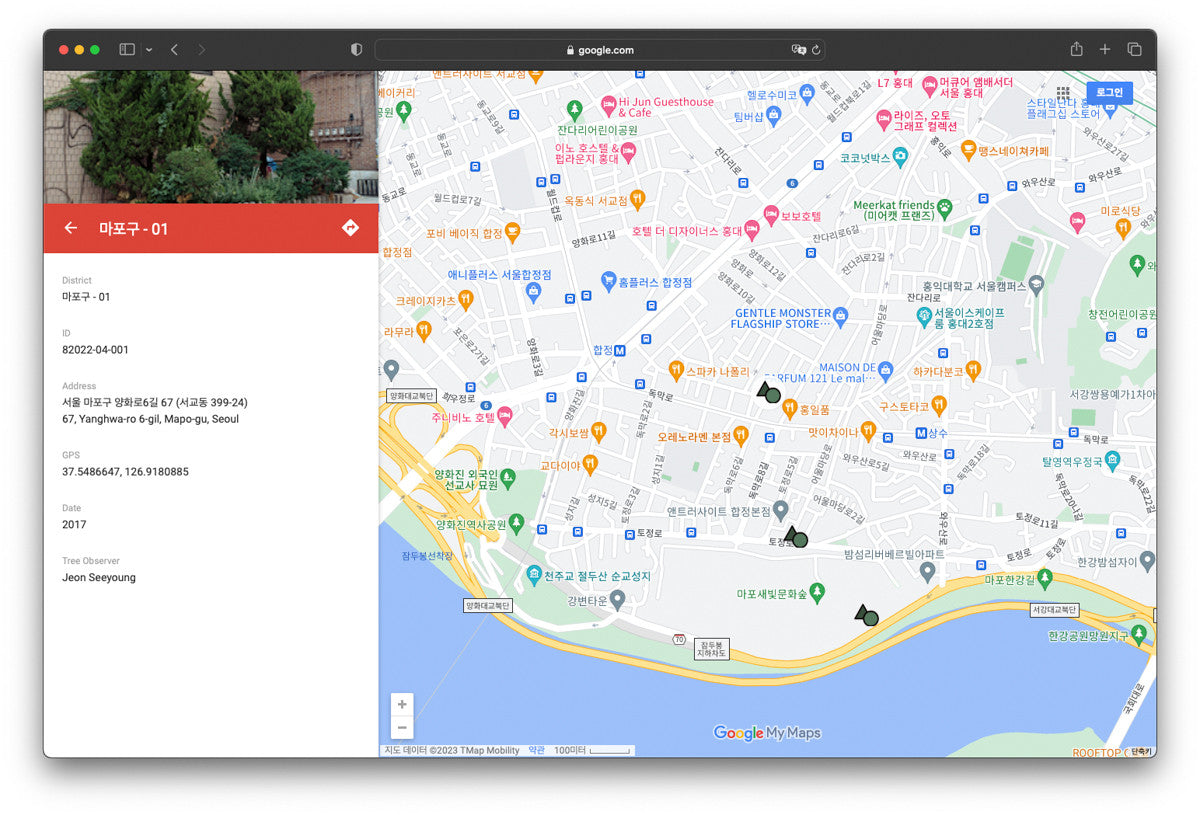Image resolution: width=1200 pixels, height=815 pixels.
Task: Show the tab overview in Safari
Action: click(1134, 49)
